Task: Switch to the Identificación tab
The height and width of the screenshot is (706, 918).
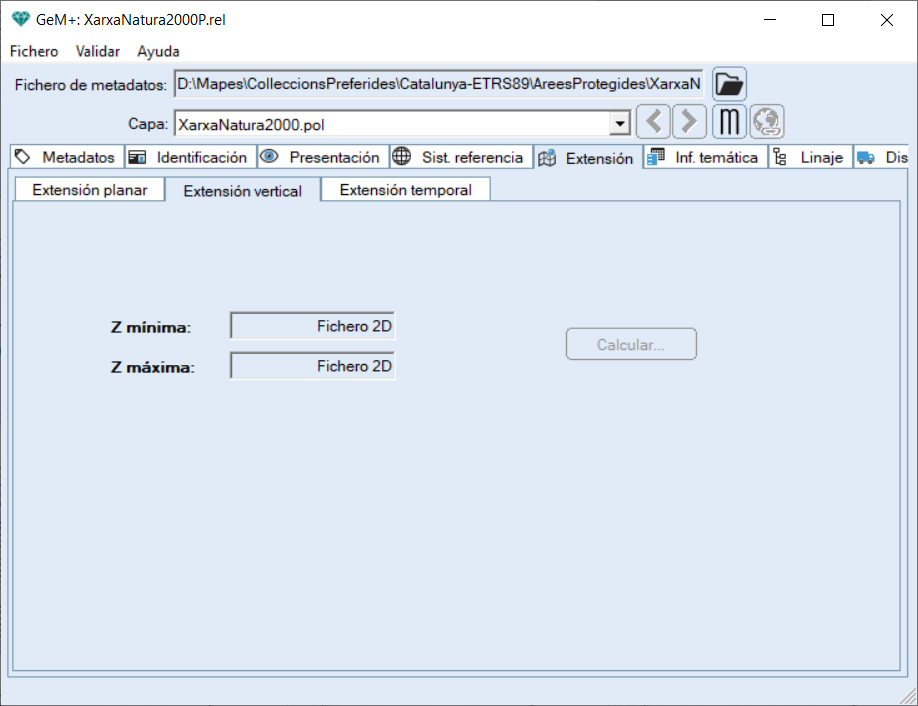Action: coord(190,157)
